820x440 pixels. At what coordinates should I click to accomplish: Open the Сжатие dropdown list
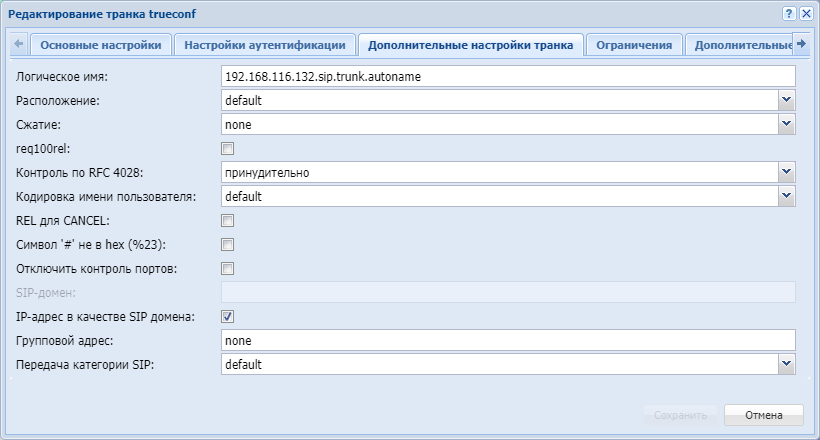(787, 124)
